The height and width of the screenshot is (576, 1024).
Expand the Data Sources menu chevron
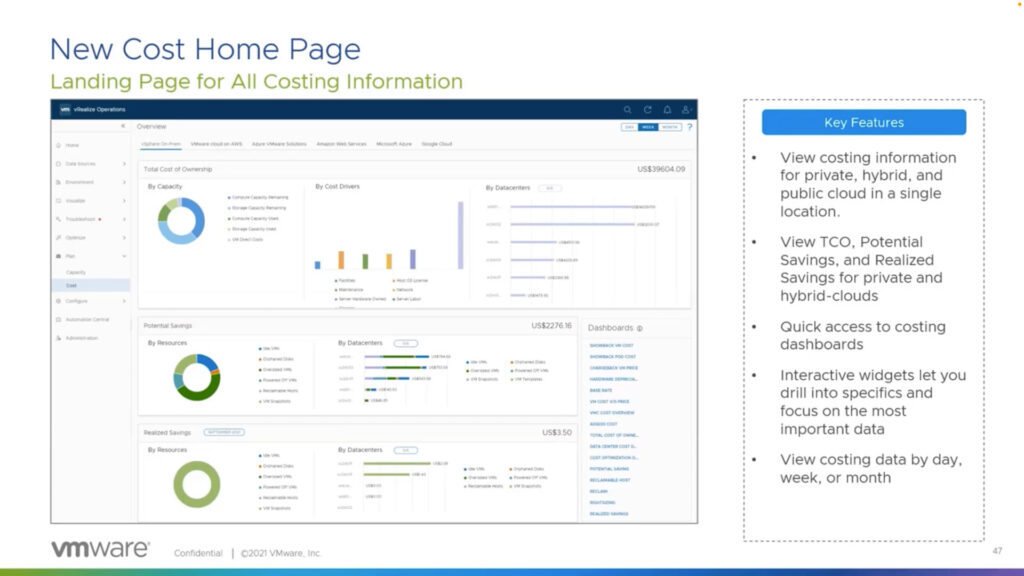tap(124, 164)
